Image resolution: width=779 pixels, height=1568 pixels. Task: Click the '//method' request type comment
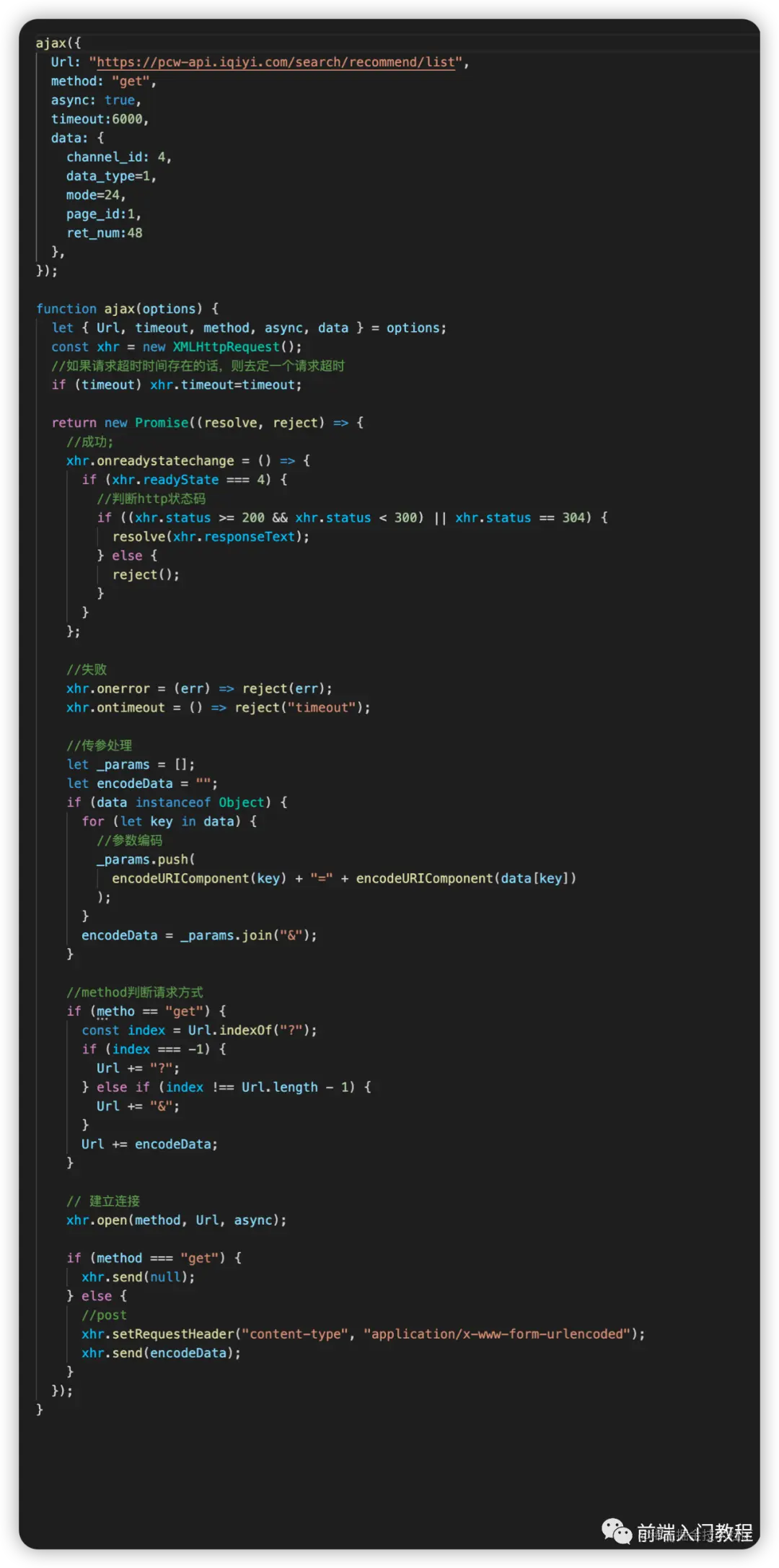click(135, 992)
